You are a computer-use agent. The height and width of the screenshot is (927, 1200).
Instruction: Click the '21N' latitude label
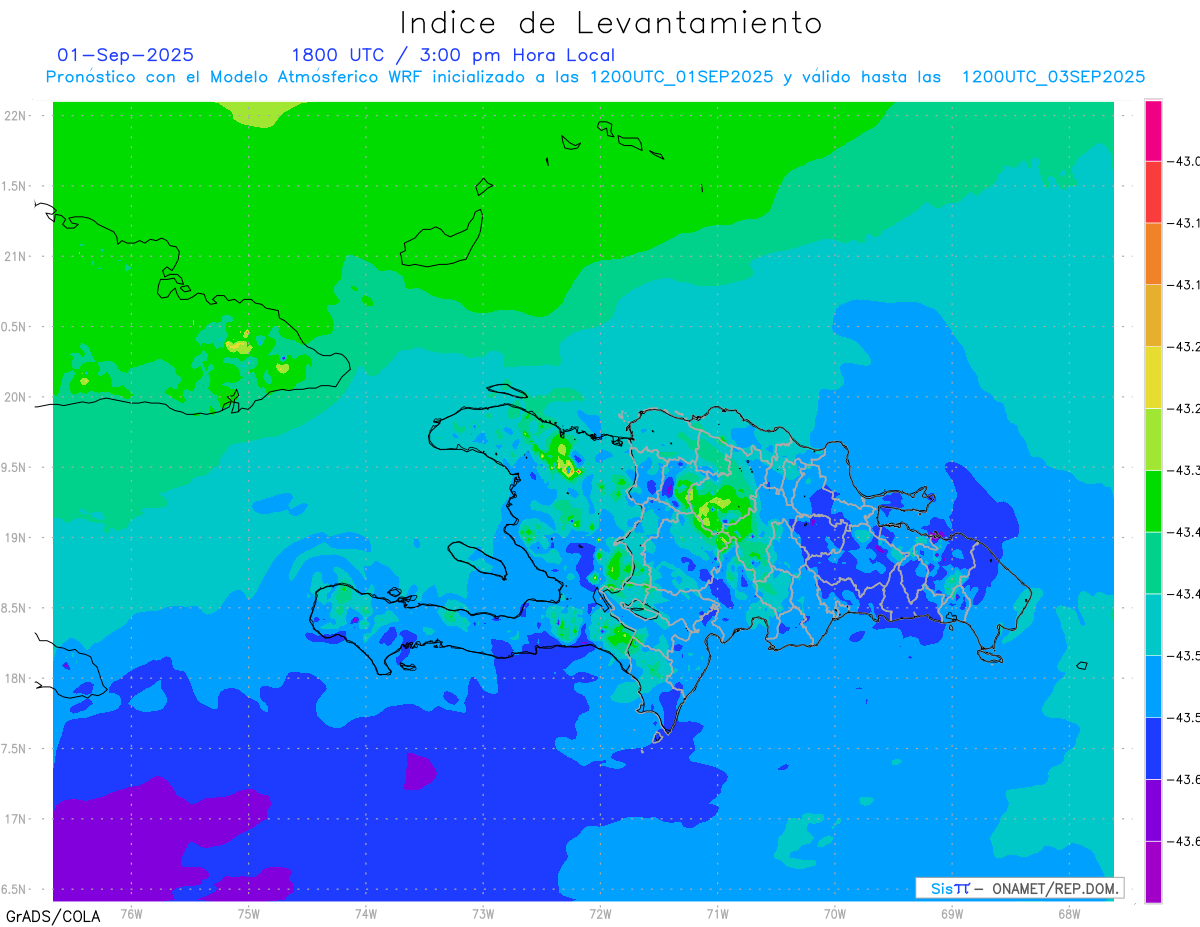click(15, 257)
